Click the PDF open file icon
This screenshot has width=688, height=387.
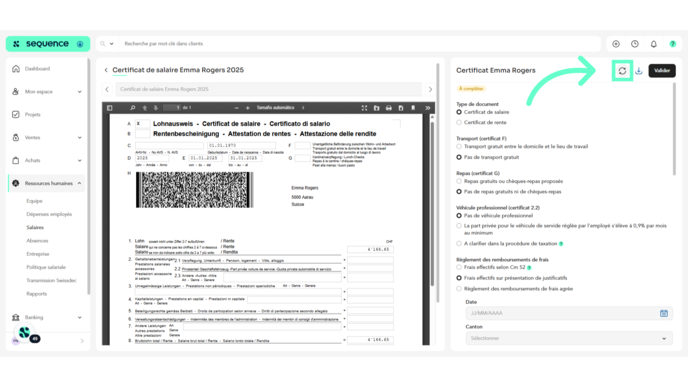tap(376, 108)
